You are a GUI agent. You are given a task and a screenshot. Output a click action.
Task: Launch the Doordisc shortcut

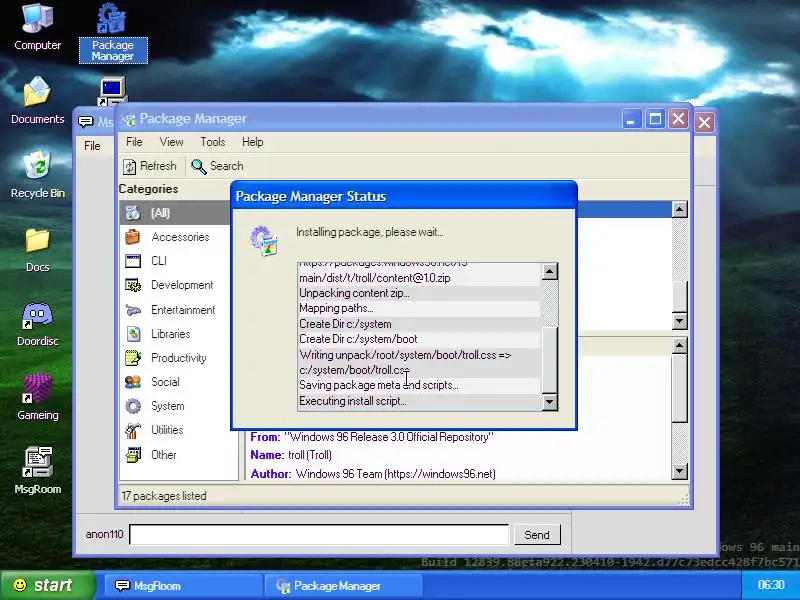pos(37,324)
